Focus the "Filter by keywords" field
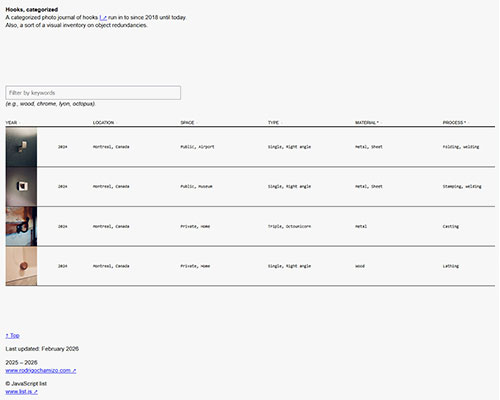The width and height of the screenshot is (500, 400). (93, 93)
